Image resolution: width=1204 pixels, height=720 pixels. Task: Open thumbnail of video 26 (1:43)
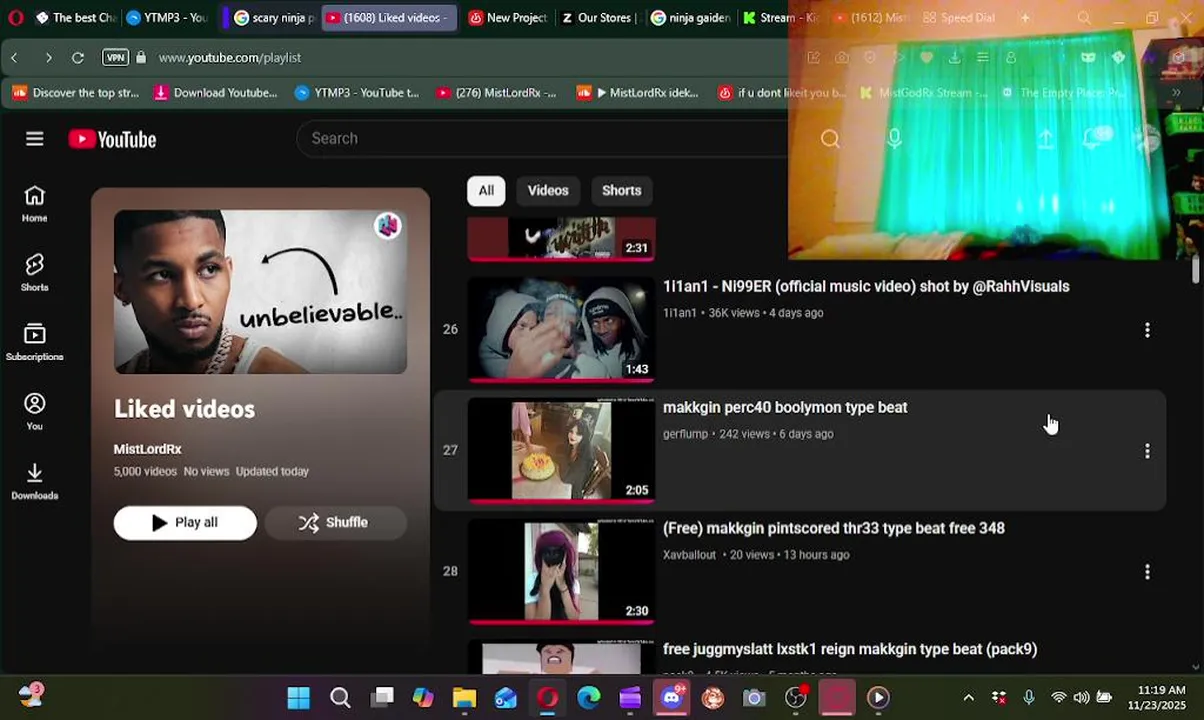[561, 330]
